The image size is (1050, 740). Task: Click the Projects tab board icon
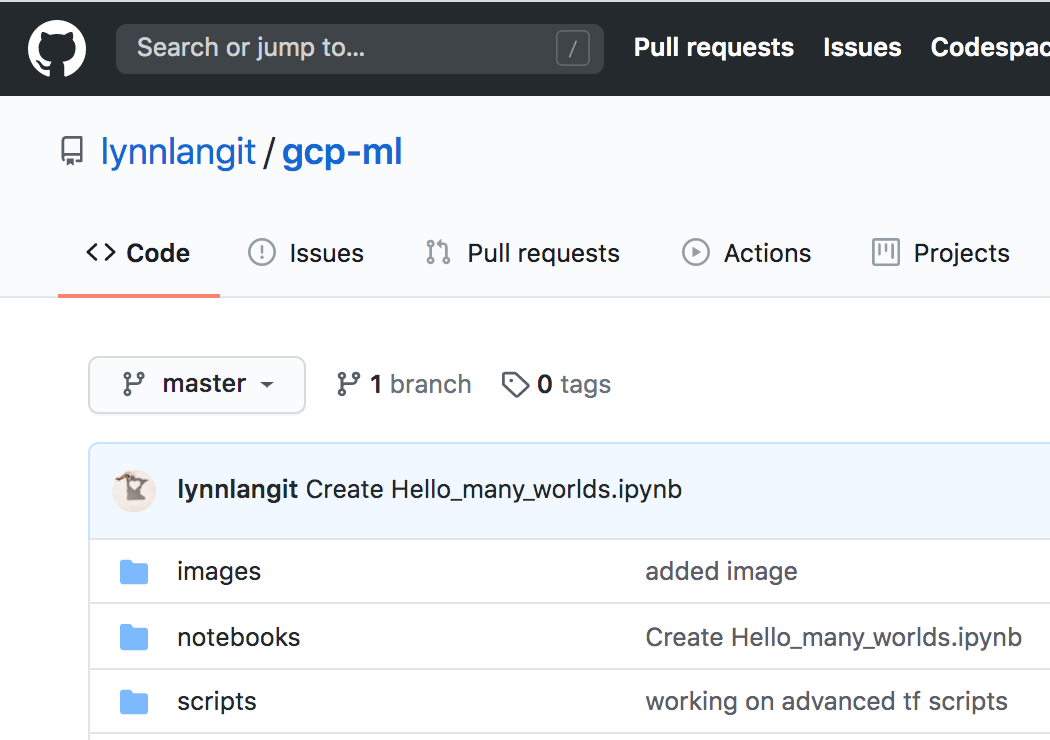point(886,252)
